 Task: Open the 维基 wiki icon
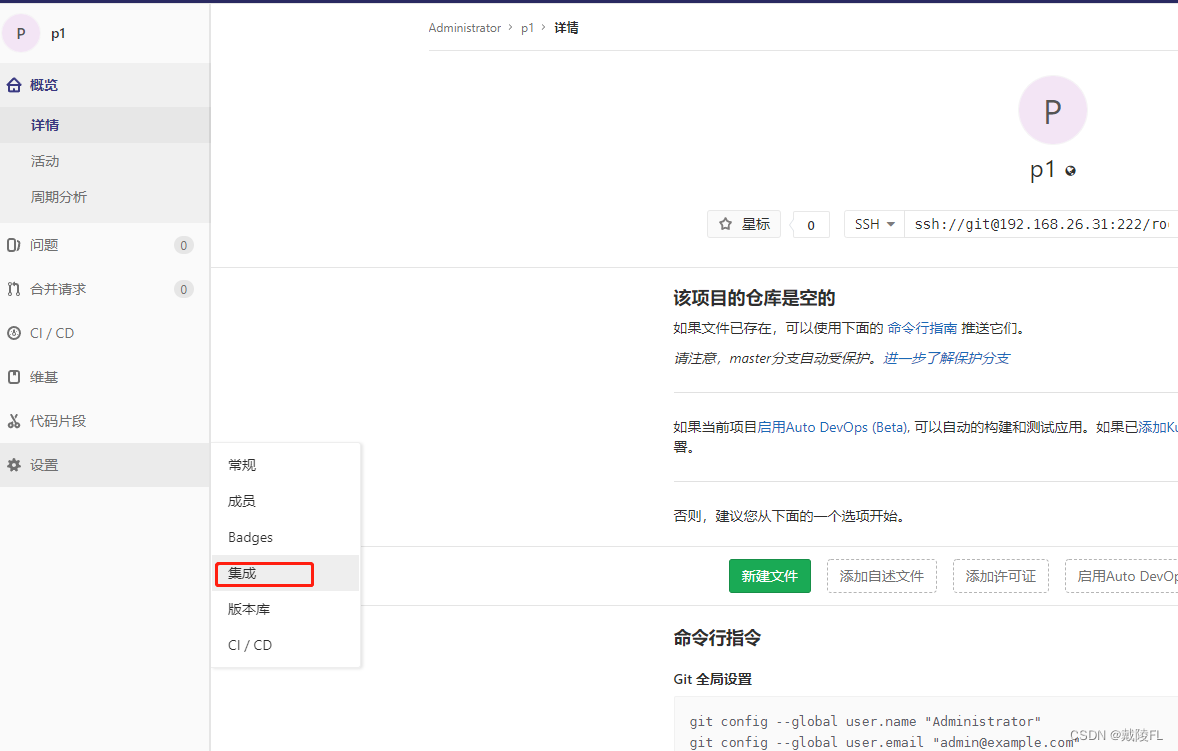click(x=12, y=376)
